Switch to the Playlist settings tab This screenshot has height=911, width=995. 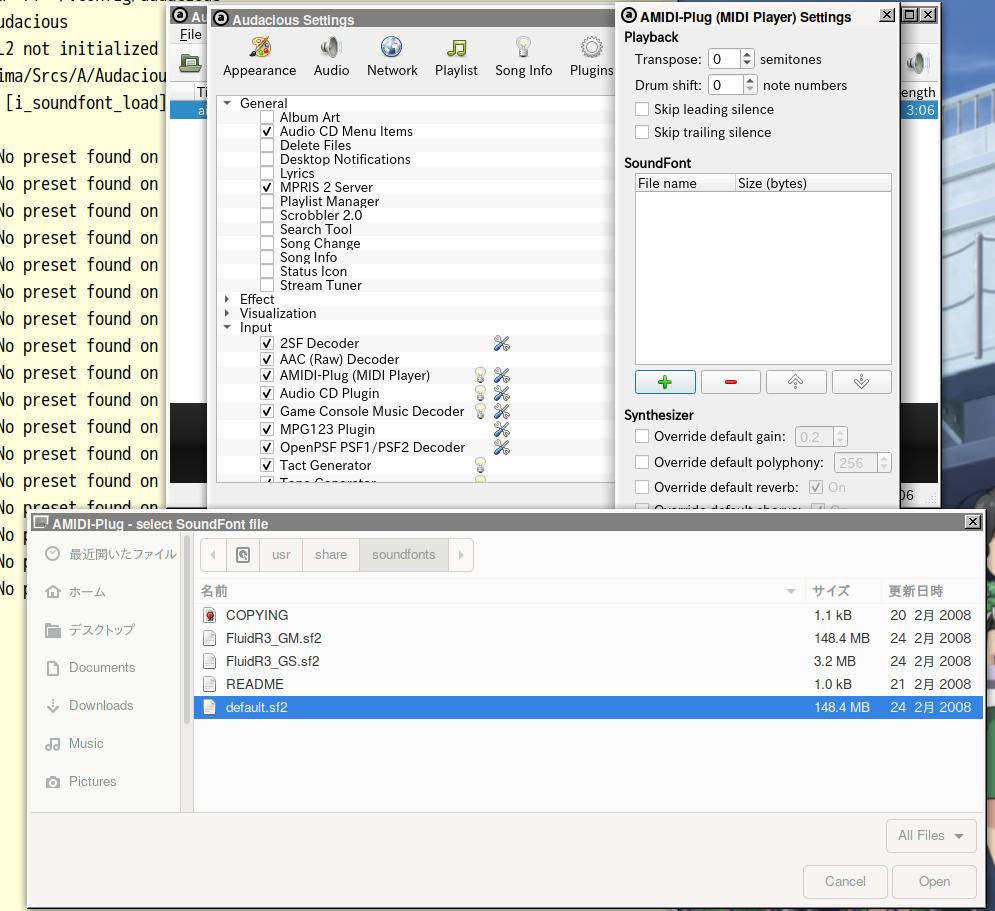[456, 56]
